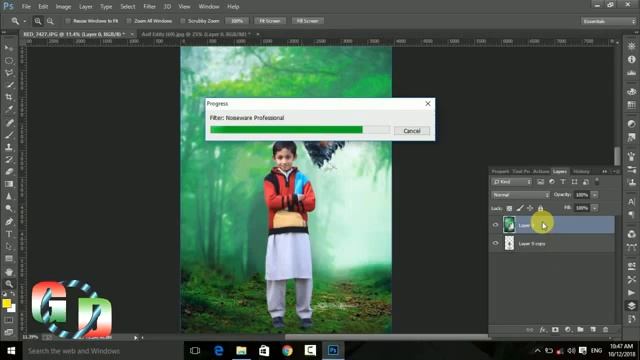Create a new group folder icon
The width and height of the screenshot is (640, 360).
[x=580, y=329]
